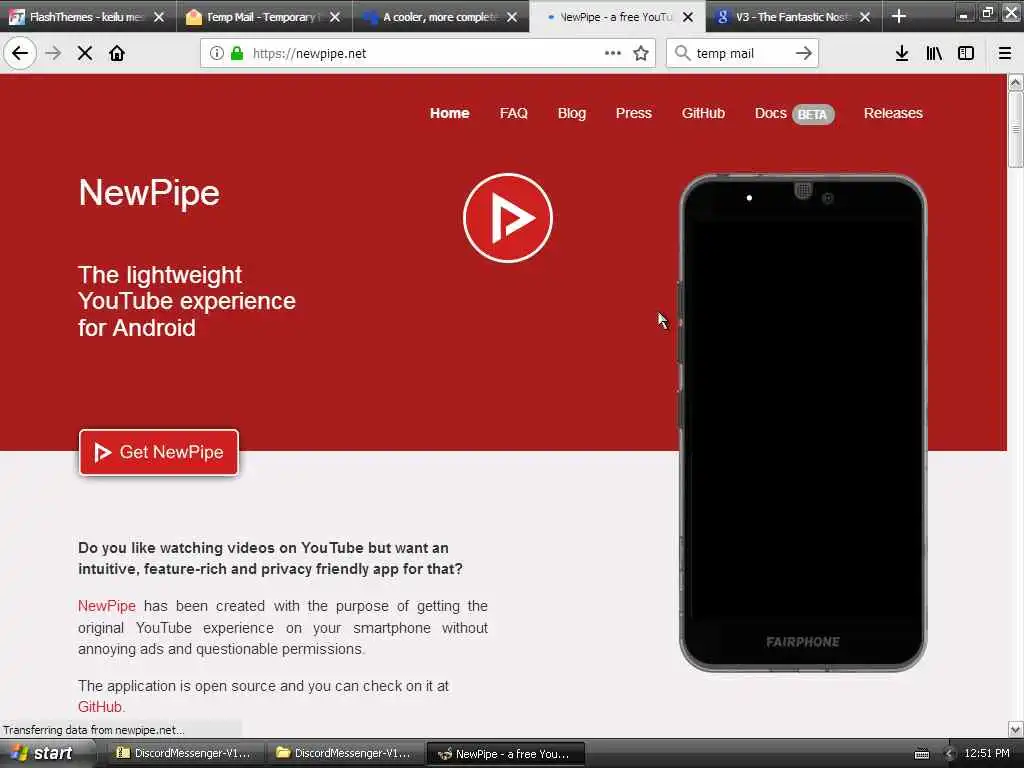Viewport: 1024px width, 768px height.
Task: Open the downloads panel icon
Action: [x=902, y=53]
